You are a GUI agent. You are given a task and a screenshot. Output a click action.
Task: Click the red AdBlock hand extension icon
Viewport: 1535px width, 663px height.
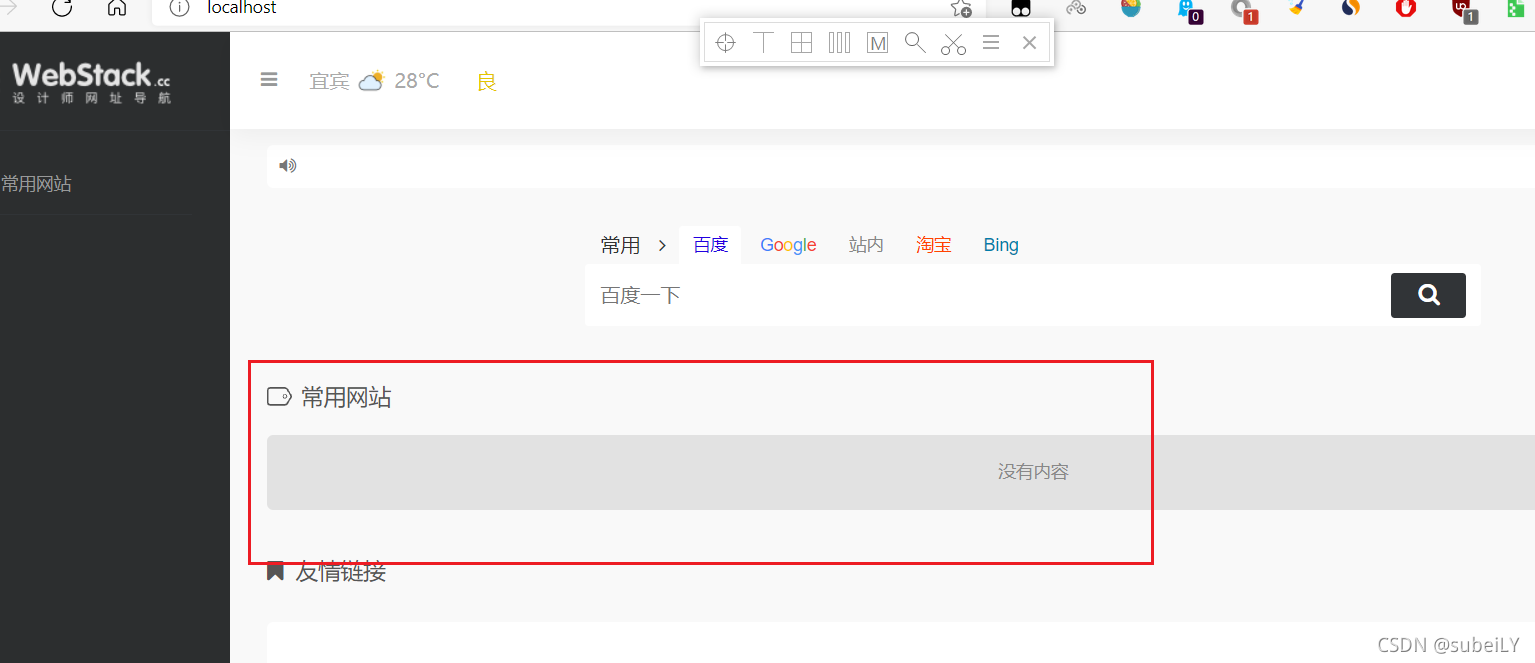(x=1406, y=10)
